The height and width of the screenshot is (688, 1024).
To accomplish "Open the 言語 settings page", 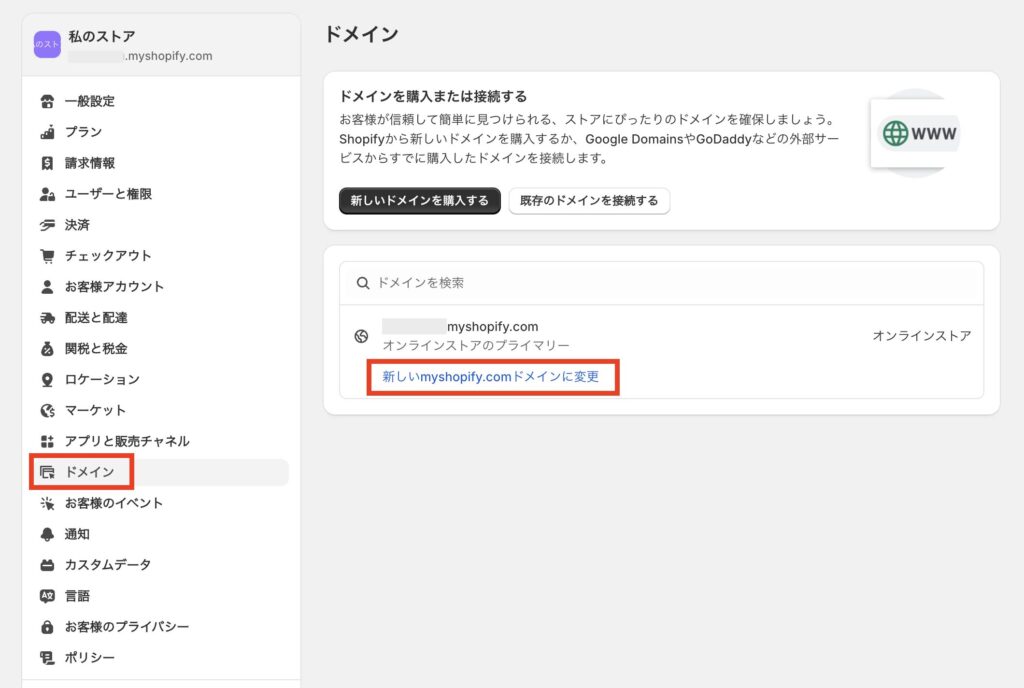I will coord(78,596).
